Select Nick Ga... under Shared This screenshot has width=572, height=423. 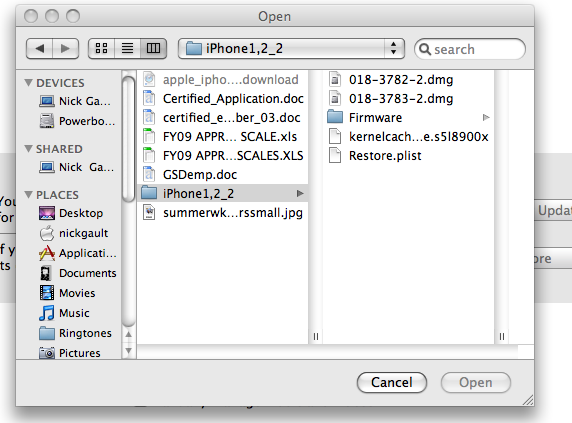(76, 167)
